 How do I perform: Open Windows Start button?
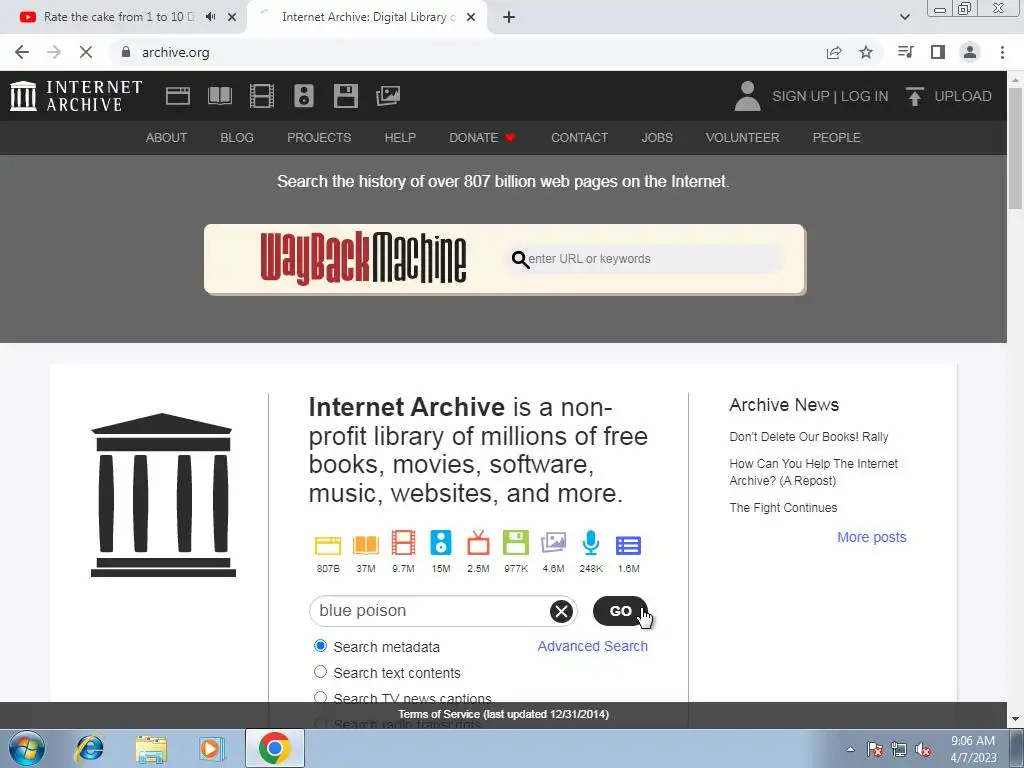[x=27, y=748]
